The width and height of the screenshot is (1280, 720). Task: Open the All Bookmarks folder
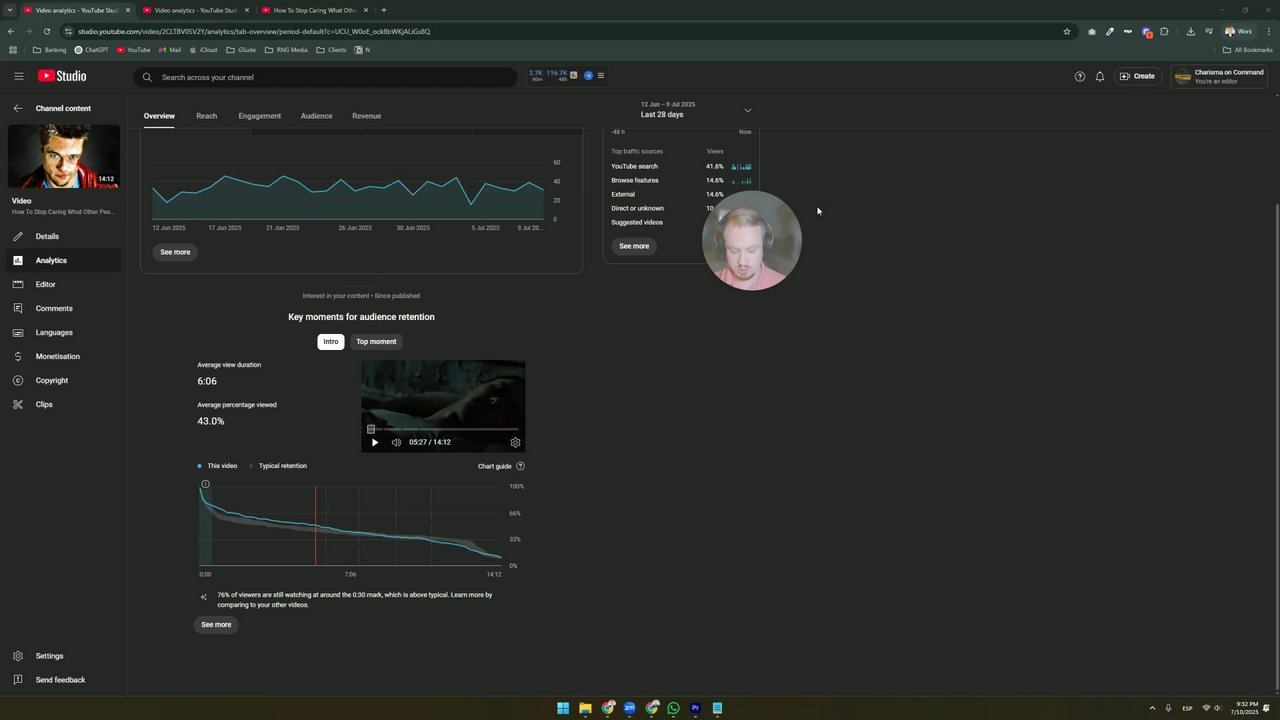[x=1247, y=50]
